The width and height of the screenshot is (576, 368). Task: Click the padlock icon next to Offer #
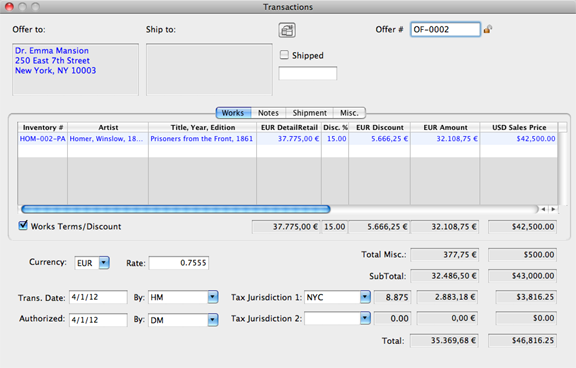click(x=488, y=29)
